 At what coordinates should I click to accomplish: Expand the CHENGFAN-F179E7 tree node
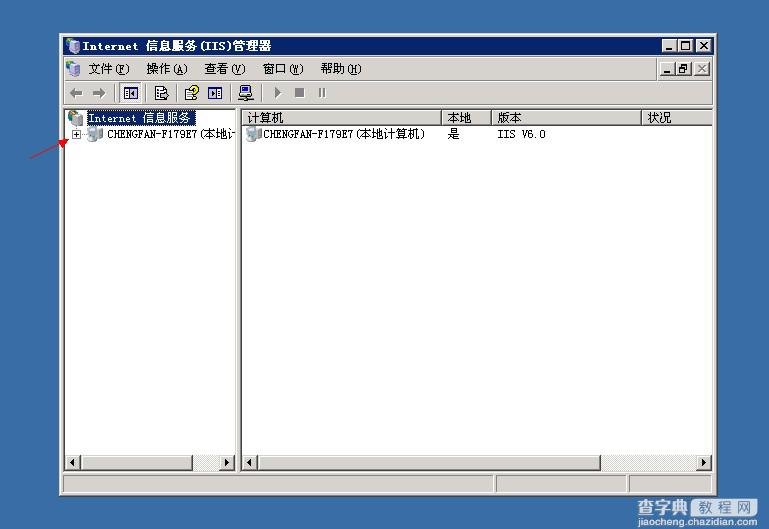[x=77, y=134]
